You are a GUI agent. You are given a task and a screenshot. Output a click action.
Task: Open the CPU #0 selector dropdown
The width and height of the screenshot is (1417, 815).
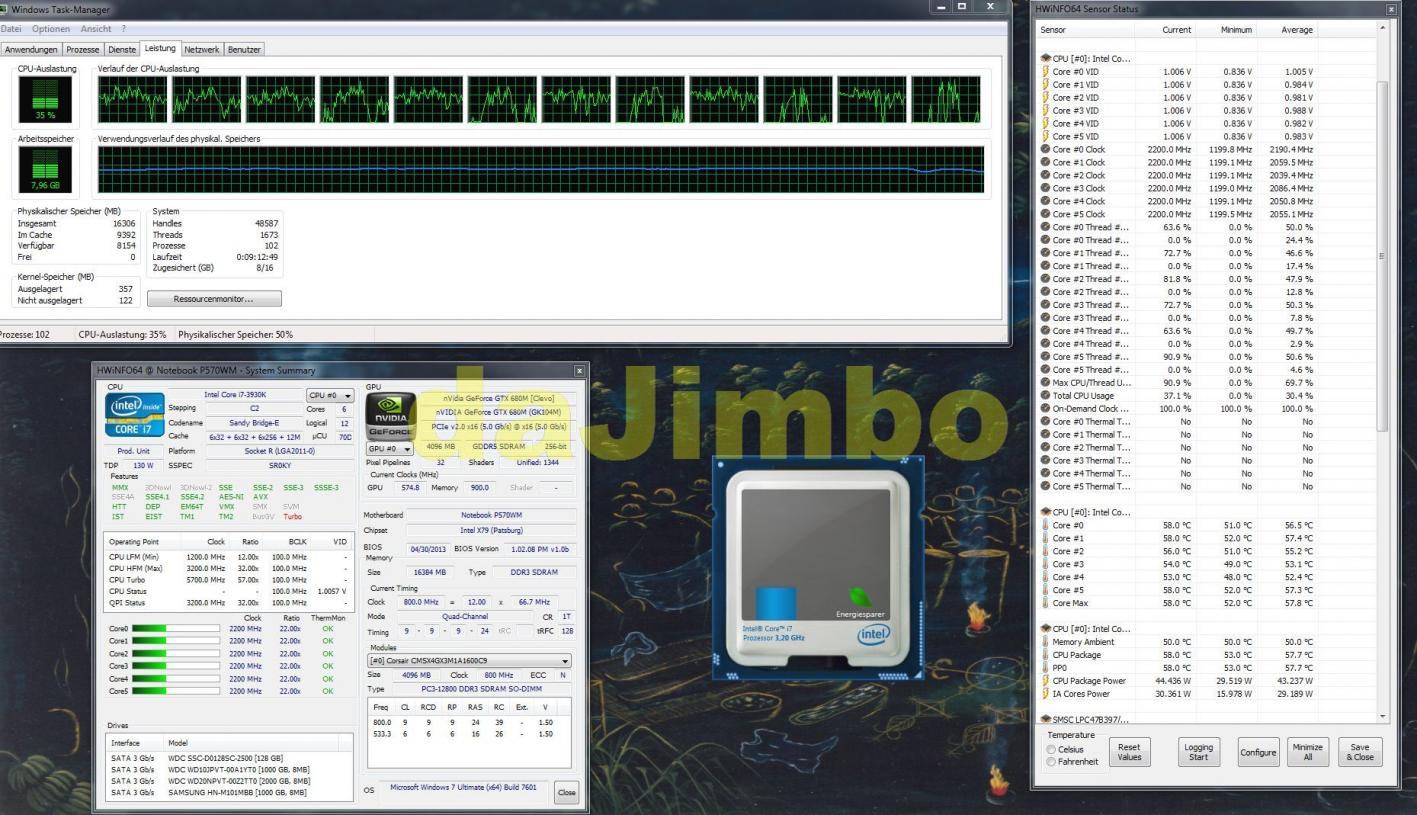(x=331, y=396)
